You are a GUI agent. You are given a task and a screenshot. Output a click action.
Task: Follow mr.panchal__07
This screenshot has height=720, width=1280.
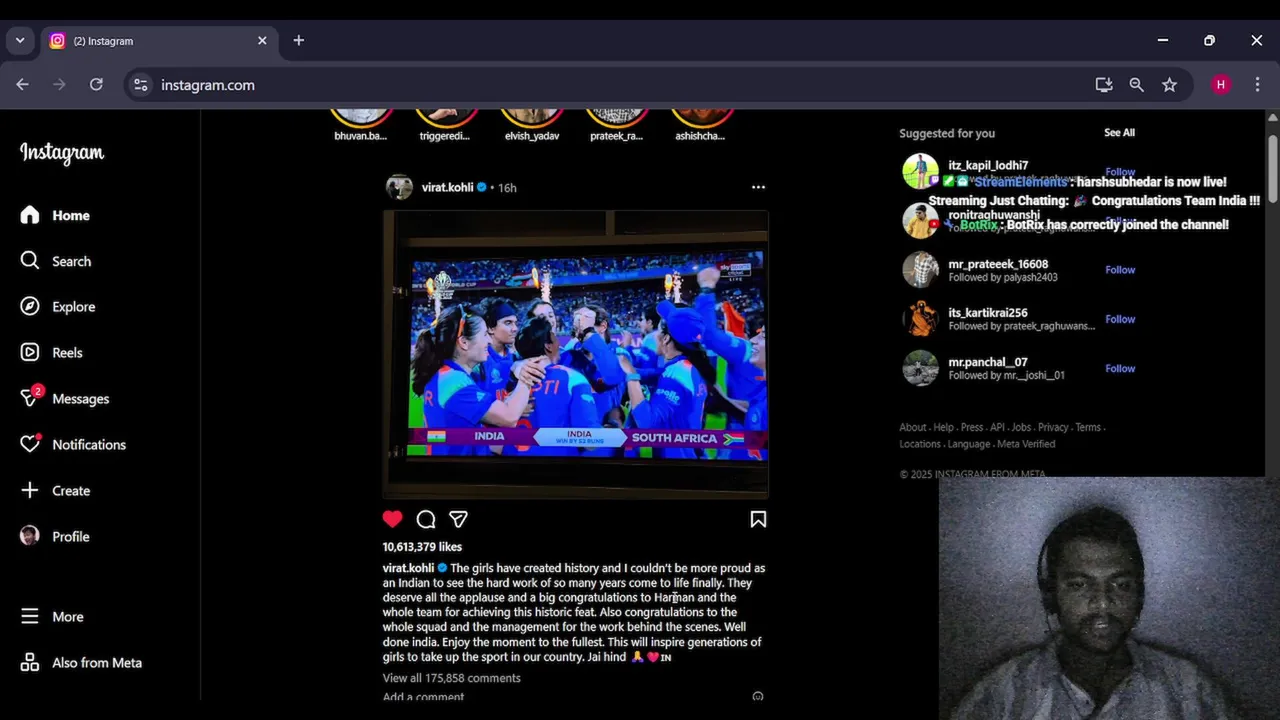[x=1120, y=368]
